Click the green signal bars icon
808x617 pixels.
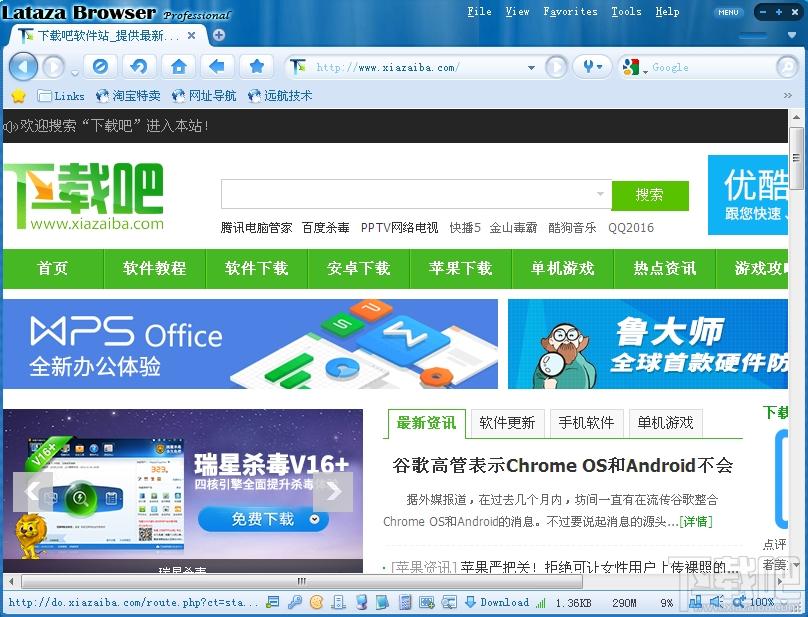[541, 602]
